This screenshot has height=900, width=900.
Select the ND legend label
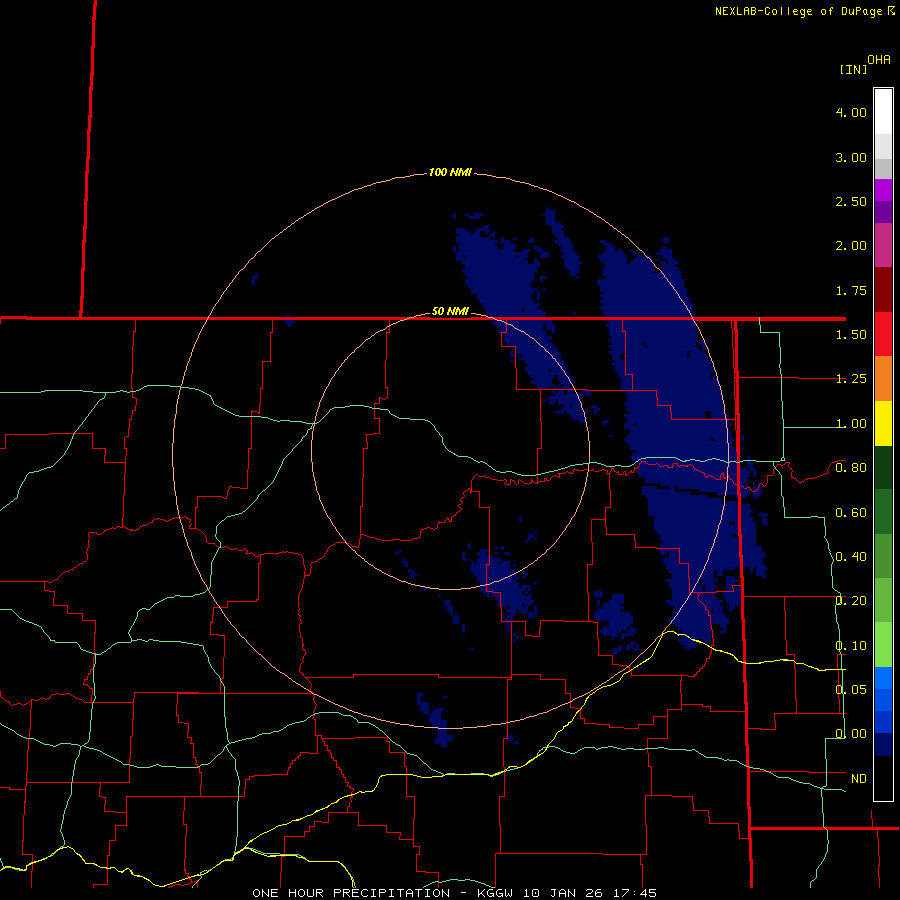coord(859,779)
